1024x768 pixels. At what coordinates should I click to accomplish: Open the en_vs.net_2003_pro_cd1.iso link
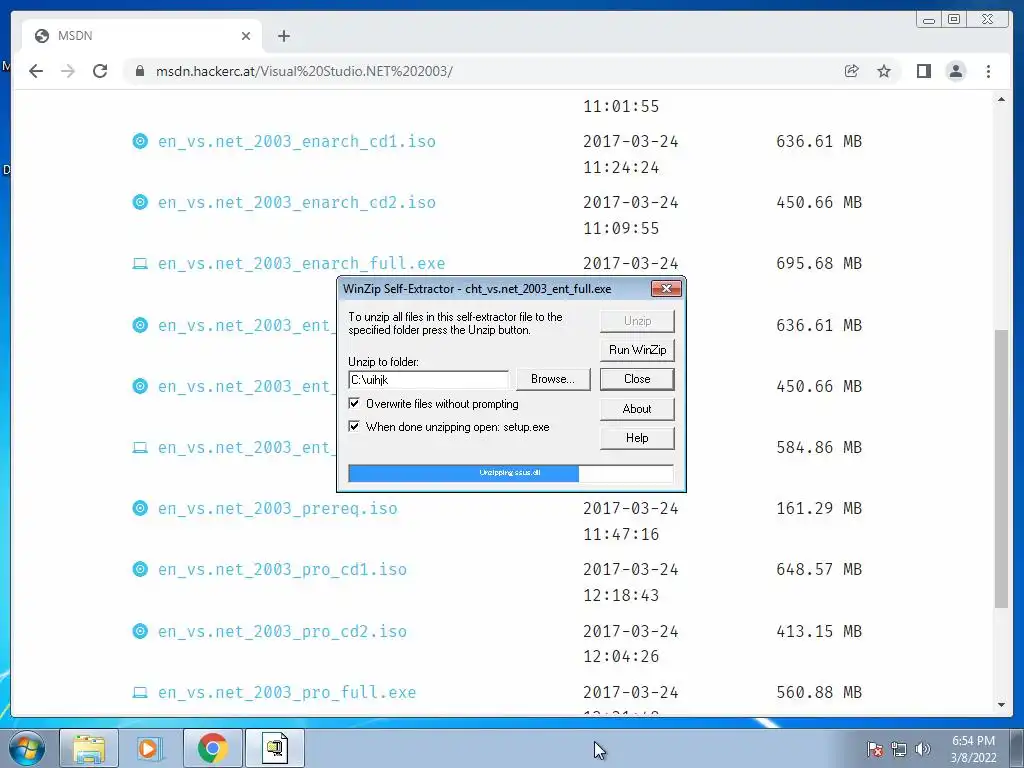(x=282, y=569)
